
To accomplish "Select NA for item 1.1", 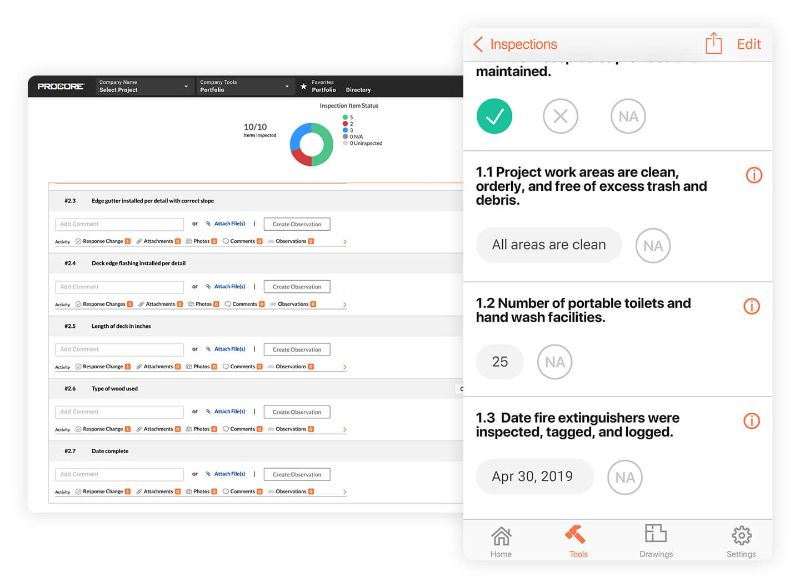I will click(x=653, y=245).
